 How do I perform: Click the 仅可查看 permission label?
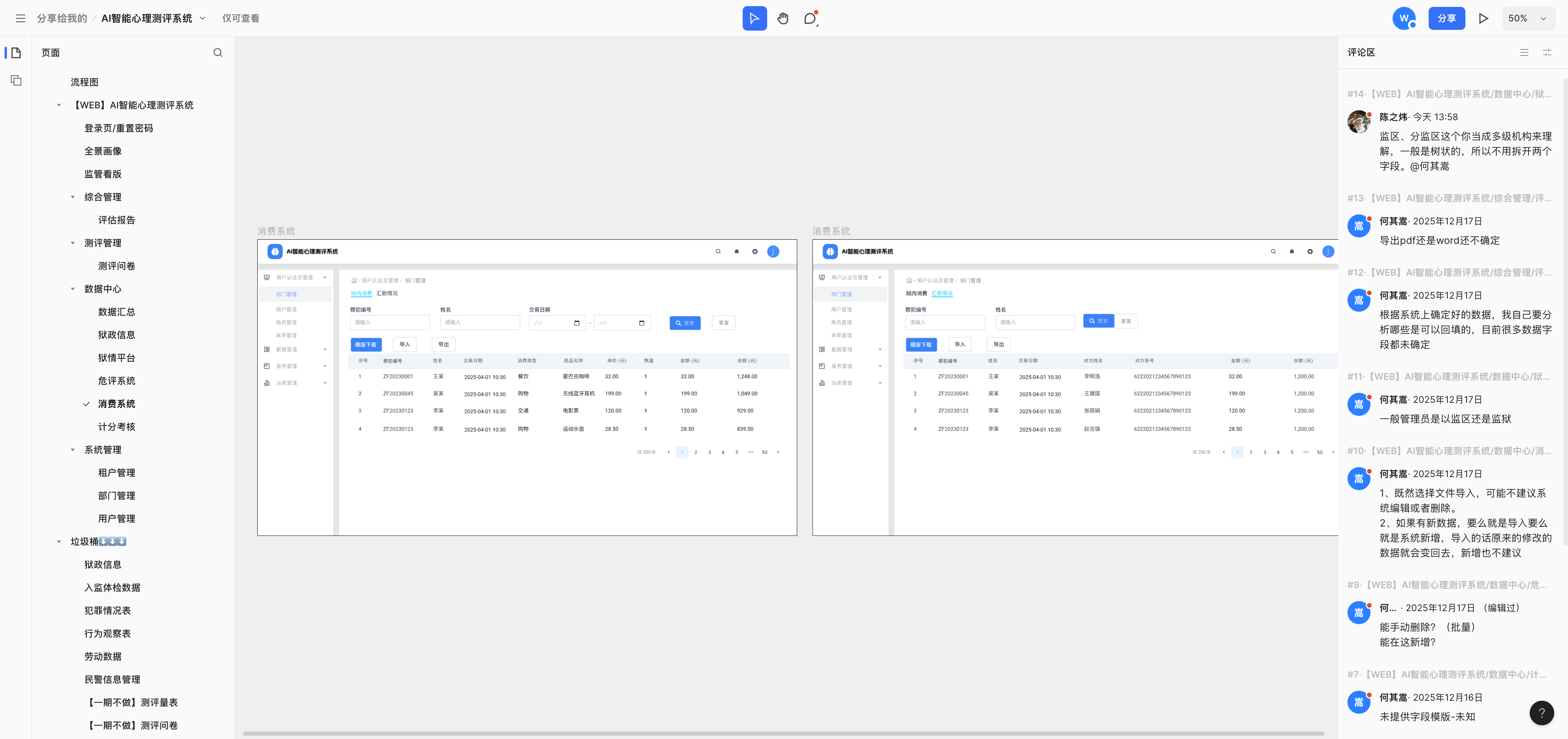pos(240,18)
